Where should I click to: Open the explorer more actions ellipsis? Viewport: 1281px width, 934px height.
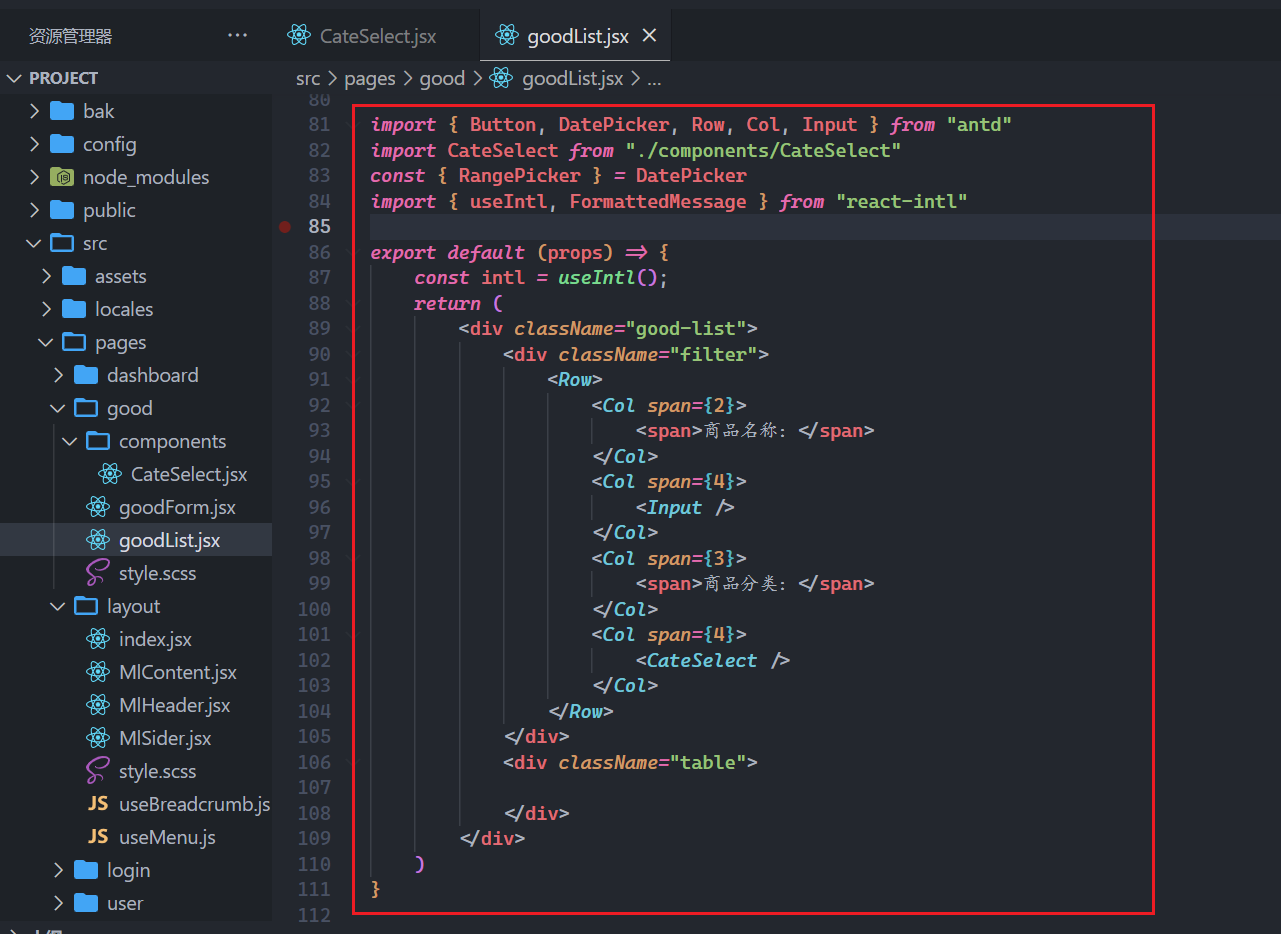[x=237, y=36]
